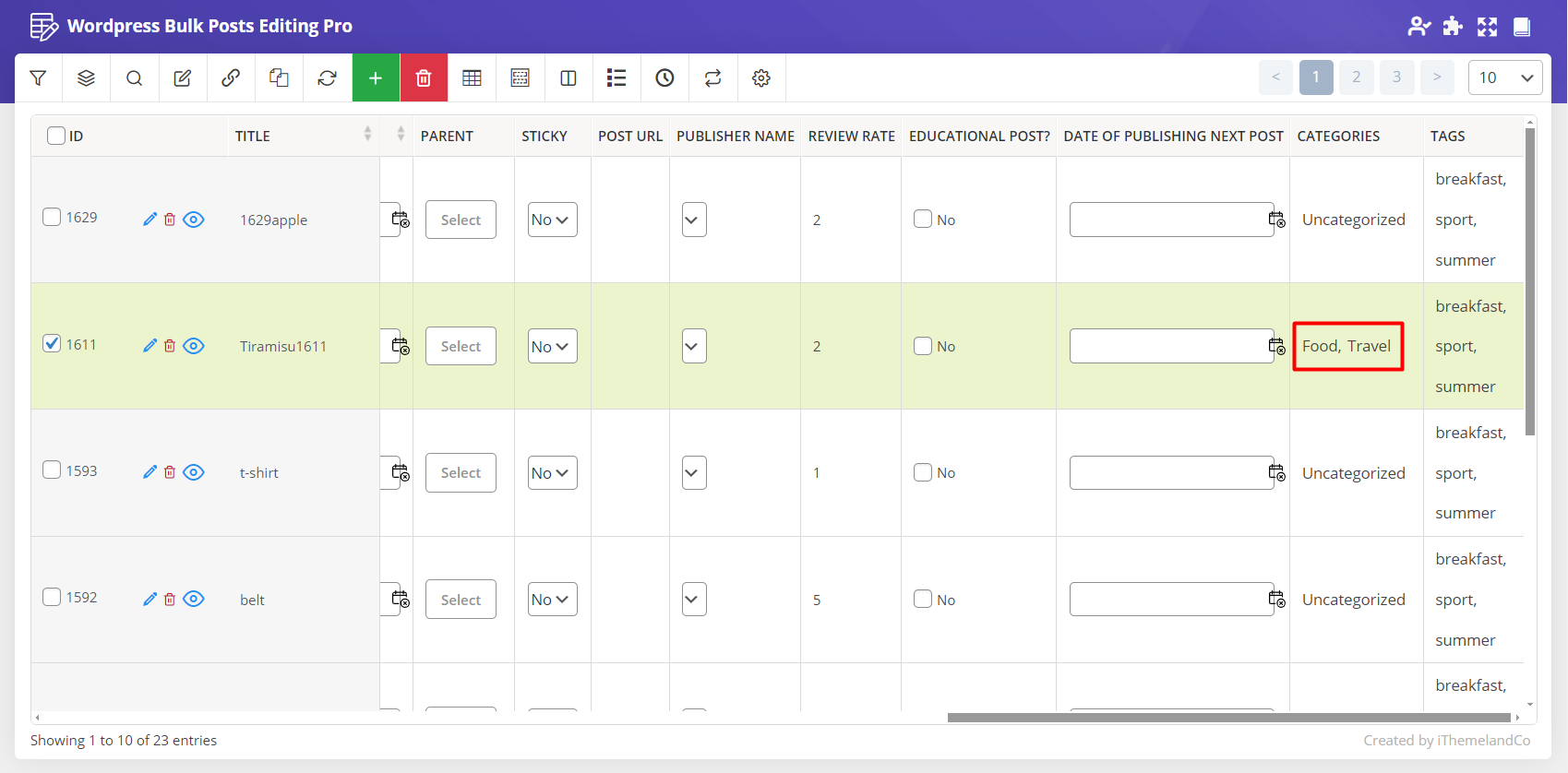Image resolution: width=1568 pixels, height=773 pixels.
Task: Open the filter tool in toolbar
Action: (x=38, y=78)
